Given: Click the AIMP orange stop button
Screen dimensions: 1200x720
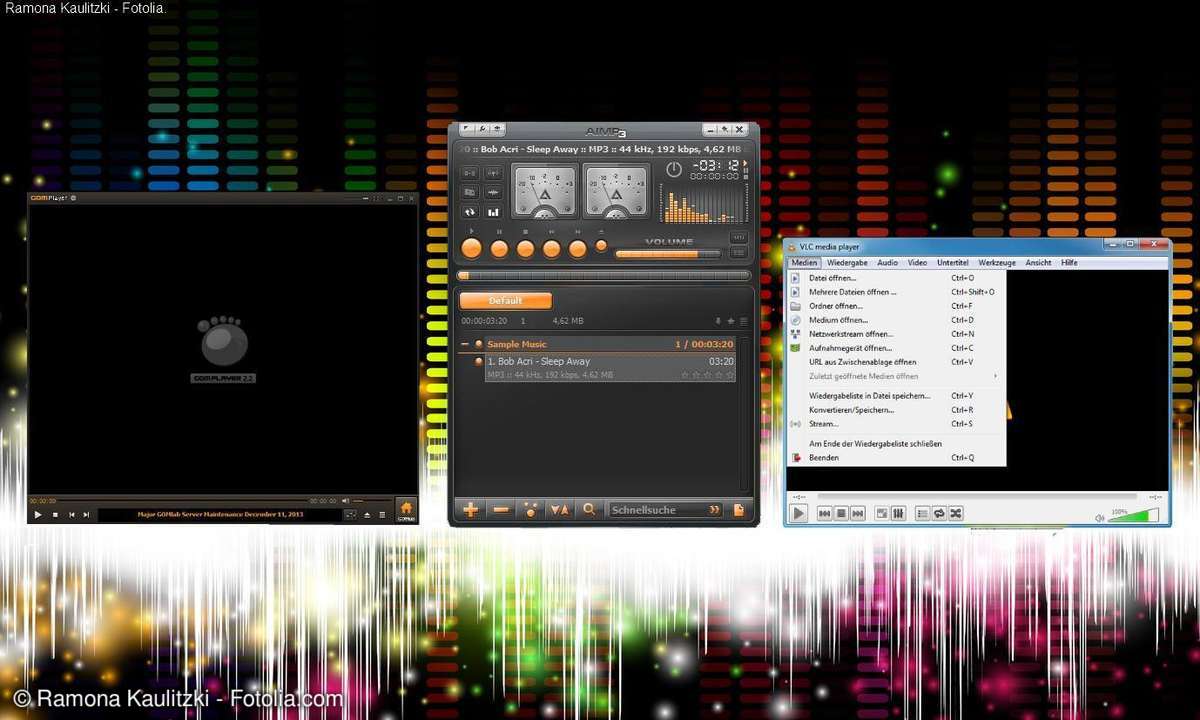Looking at the screenshot, I should click(525, 249).
